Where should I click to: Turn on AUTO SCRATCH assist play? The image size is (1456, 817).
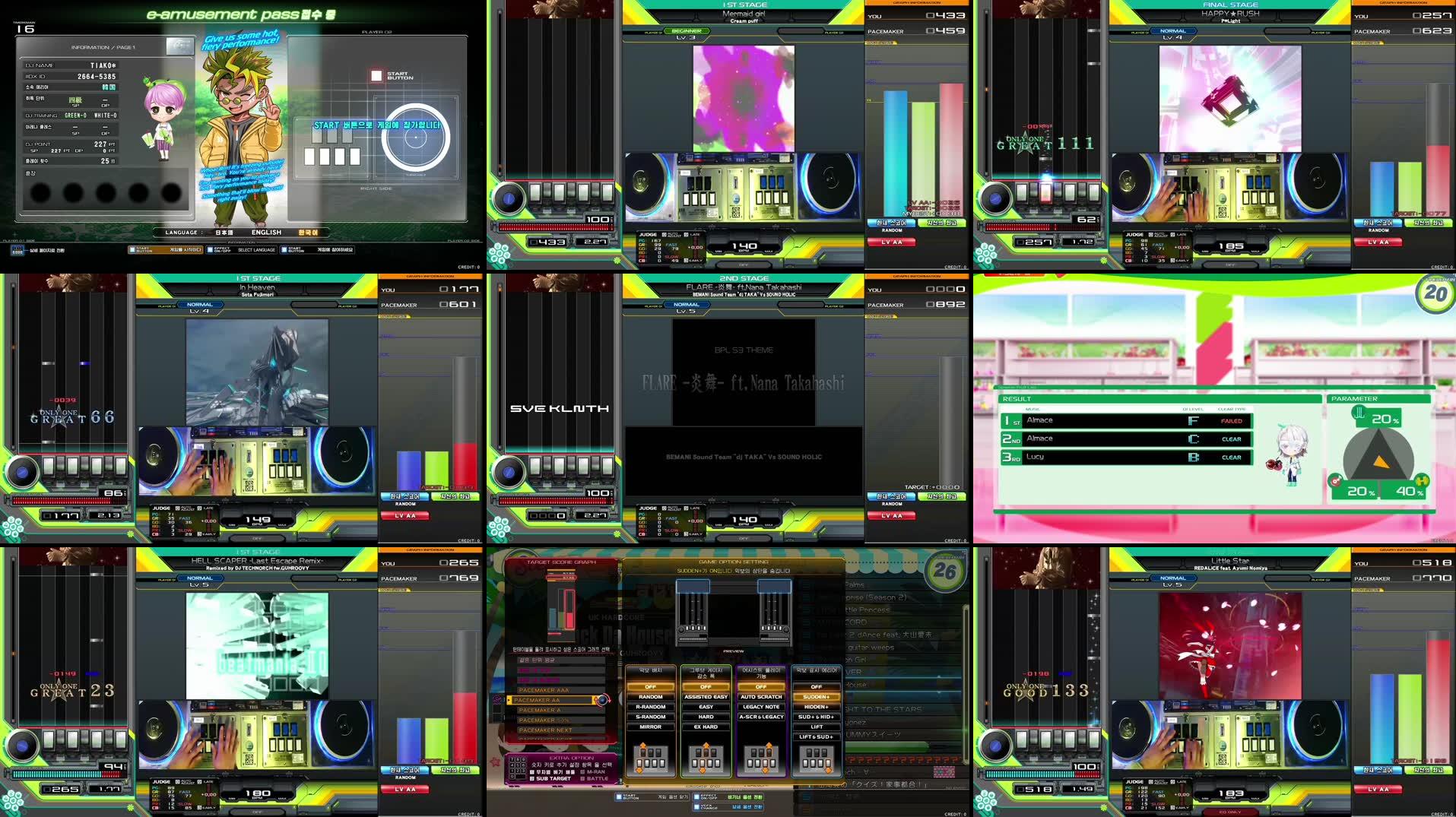click(760, 697)
